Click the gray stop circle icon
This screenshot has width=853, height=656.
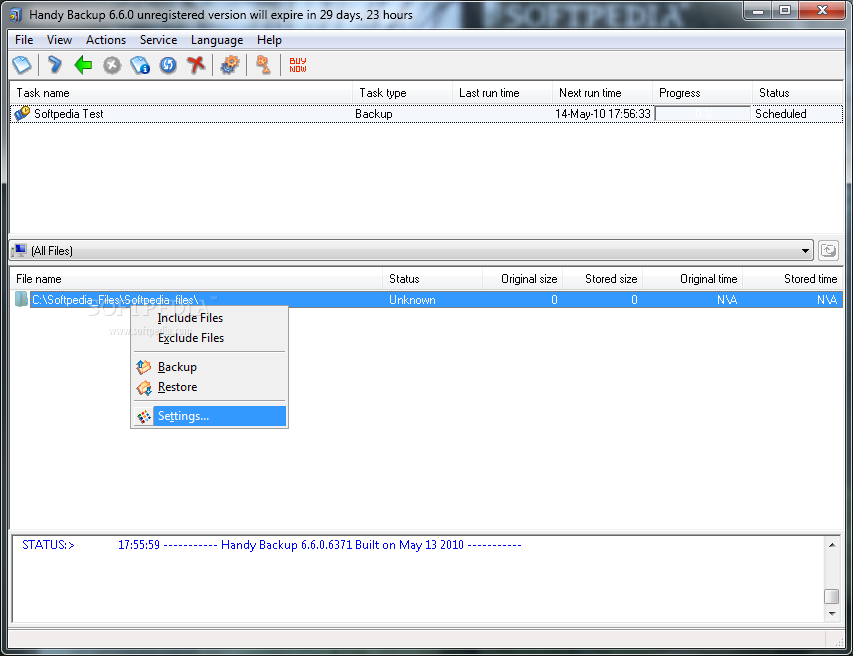pos(112,65)
